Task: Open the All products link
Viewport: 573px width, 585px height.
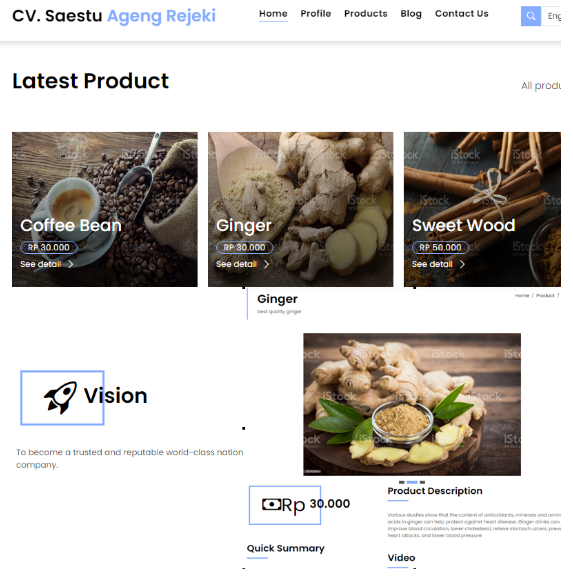Action: coord(541,86)
